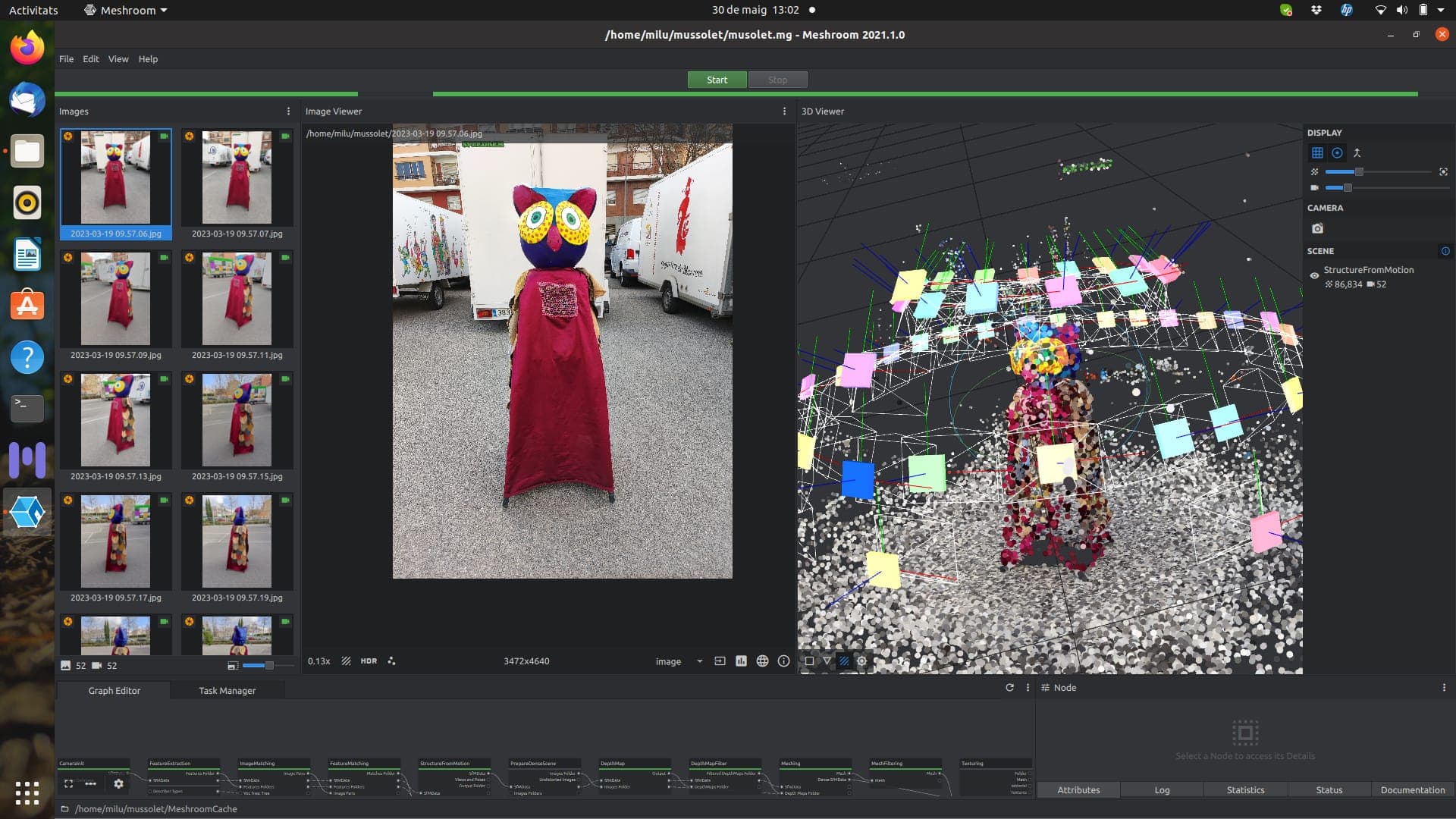Open the image statistics chart icon
Image resolution: width=1456 pixels, height=819 pixels.
point(741,661)
